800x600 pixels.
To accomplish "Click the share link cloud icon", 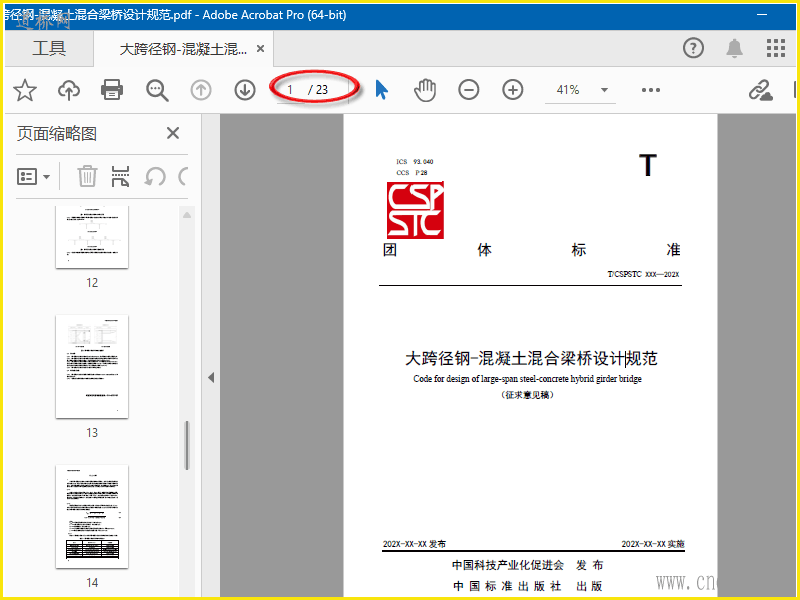I will [x=760, y=90].
